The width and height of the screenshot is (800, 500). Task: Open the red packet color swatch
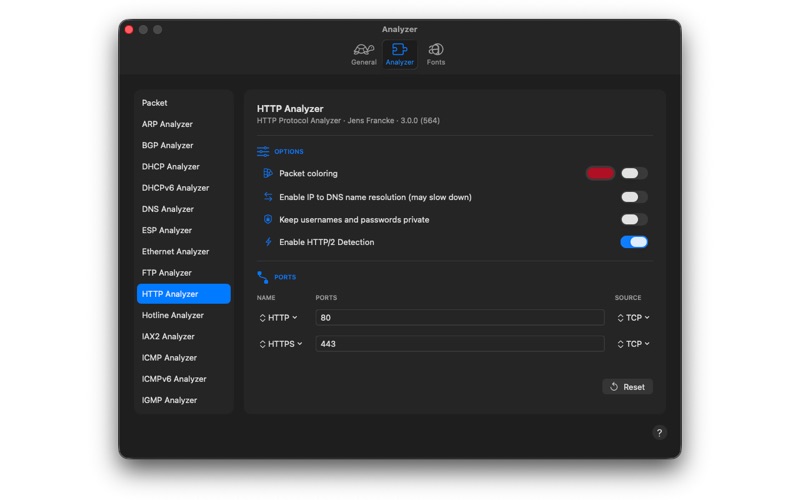[x=600, y=173]
